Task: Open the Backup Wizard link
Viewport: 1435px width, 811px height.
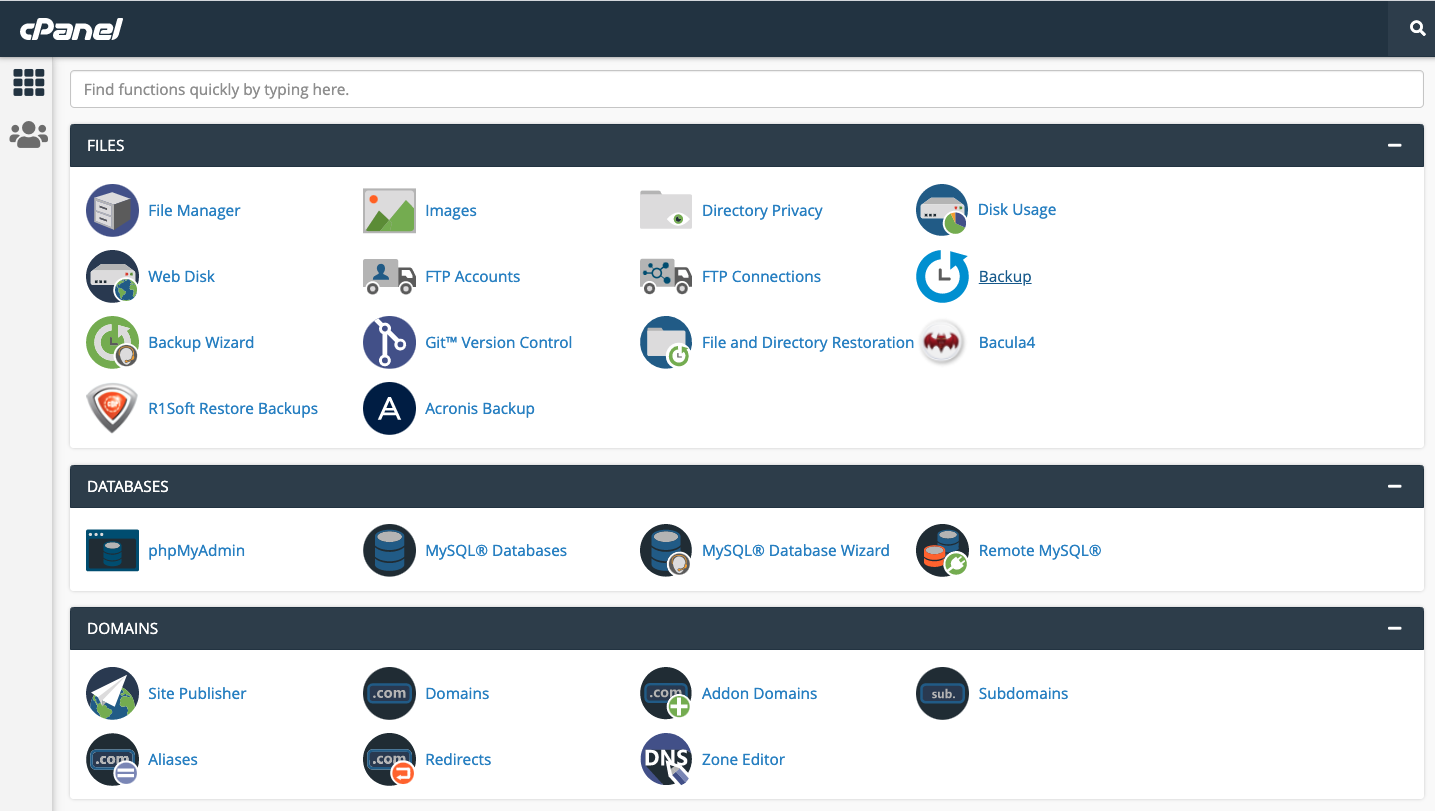Action: pos(201,342)
